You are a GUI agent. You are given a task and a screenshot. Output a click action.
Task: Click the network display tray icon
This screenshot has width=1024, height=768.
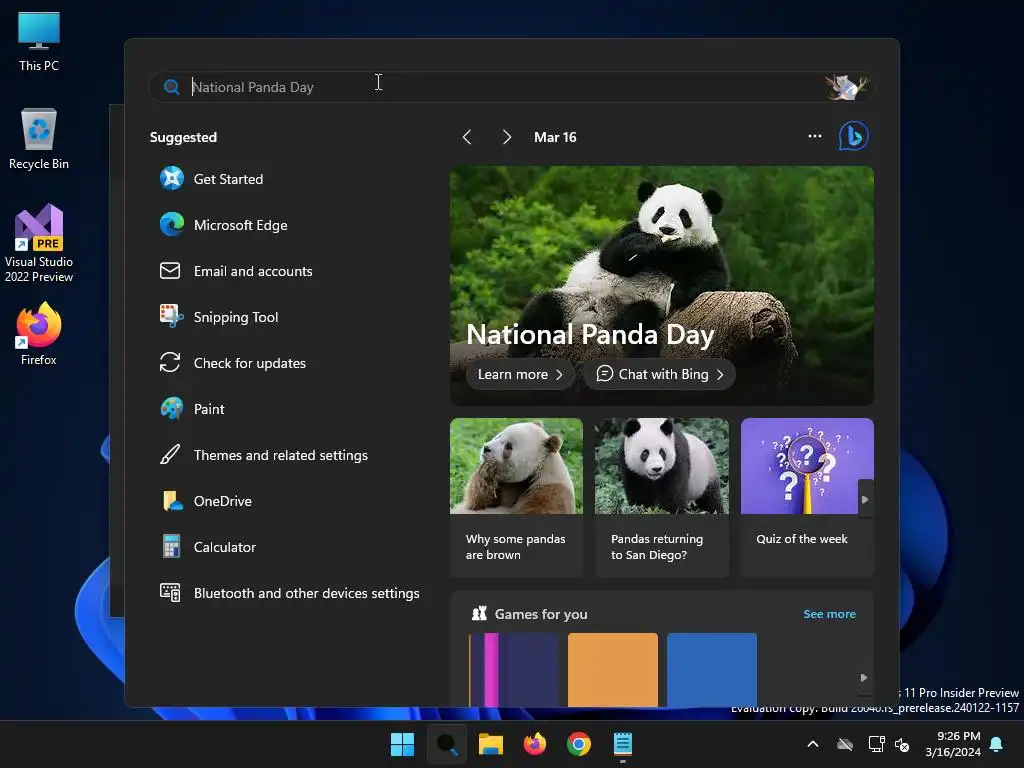coord(876,744)
